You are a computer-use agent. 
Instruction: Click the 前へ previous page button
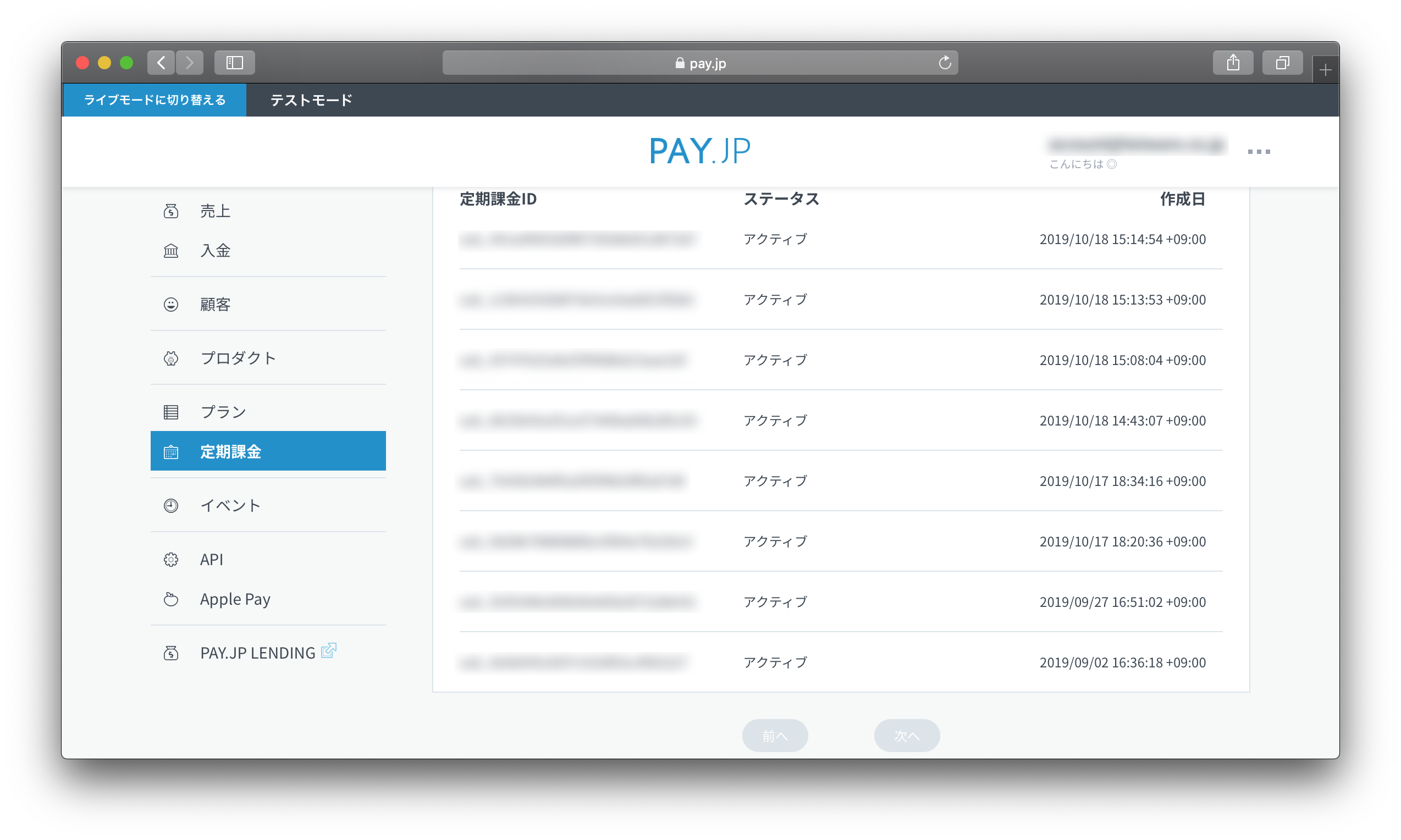[775, 736]
